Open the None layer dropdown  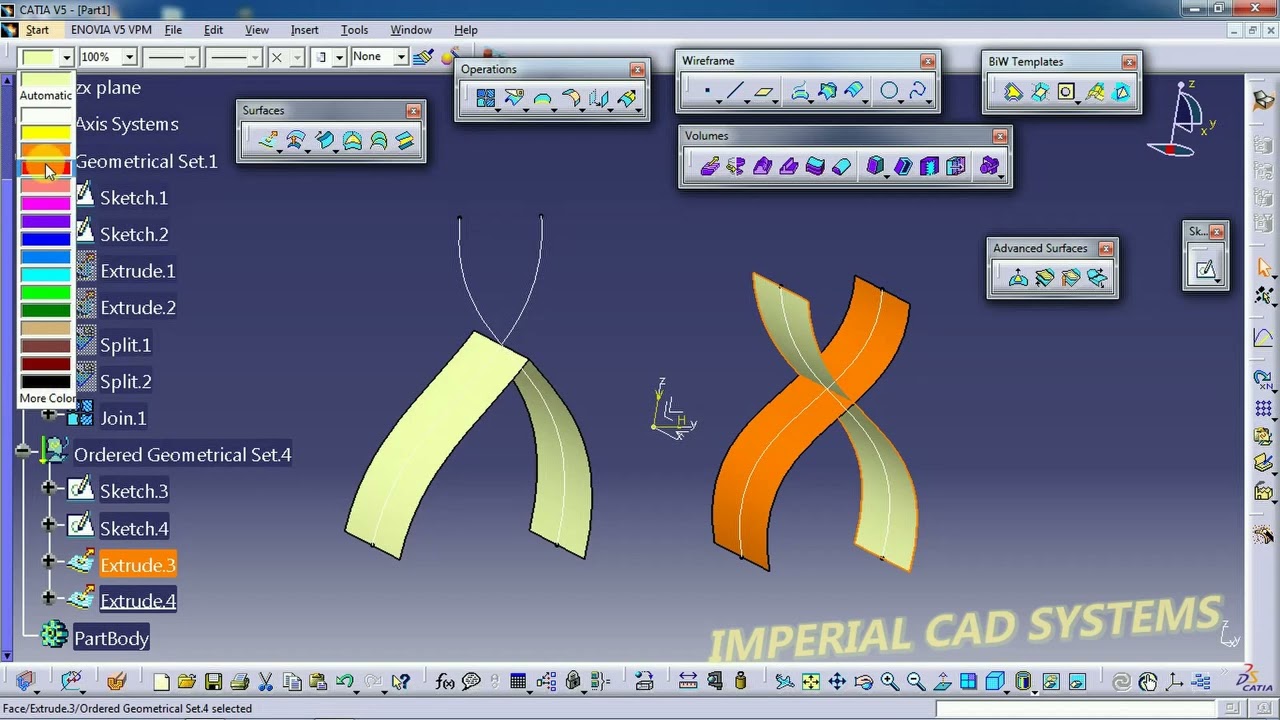pyautogui.click(x=400, y=57)
